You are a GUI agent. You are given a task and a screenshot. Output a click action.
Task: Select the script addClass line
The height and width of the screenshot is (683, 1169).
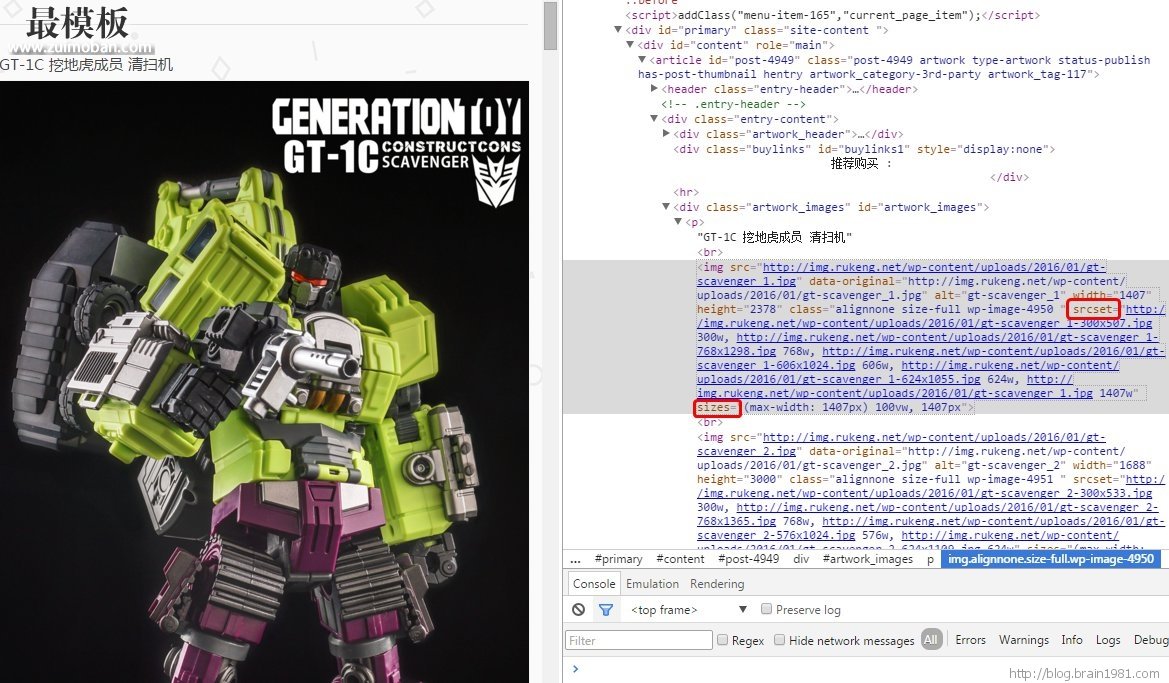coord(832,15)
